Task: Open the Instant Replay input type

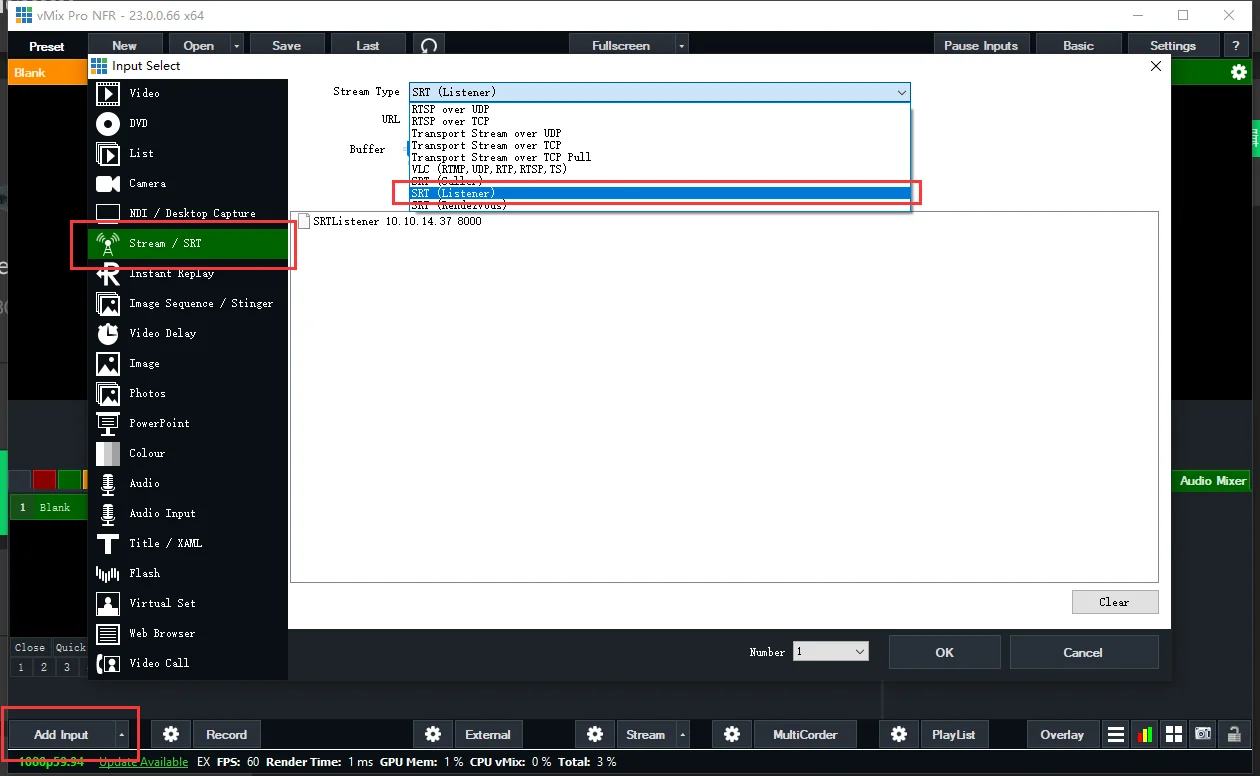Action: point(188,273)
